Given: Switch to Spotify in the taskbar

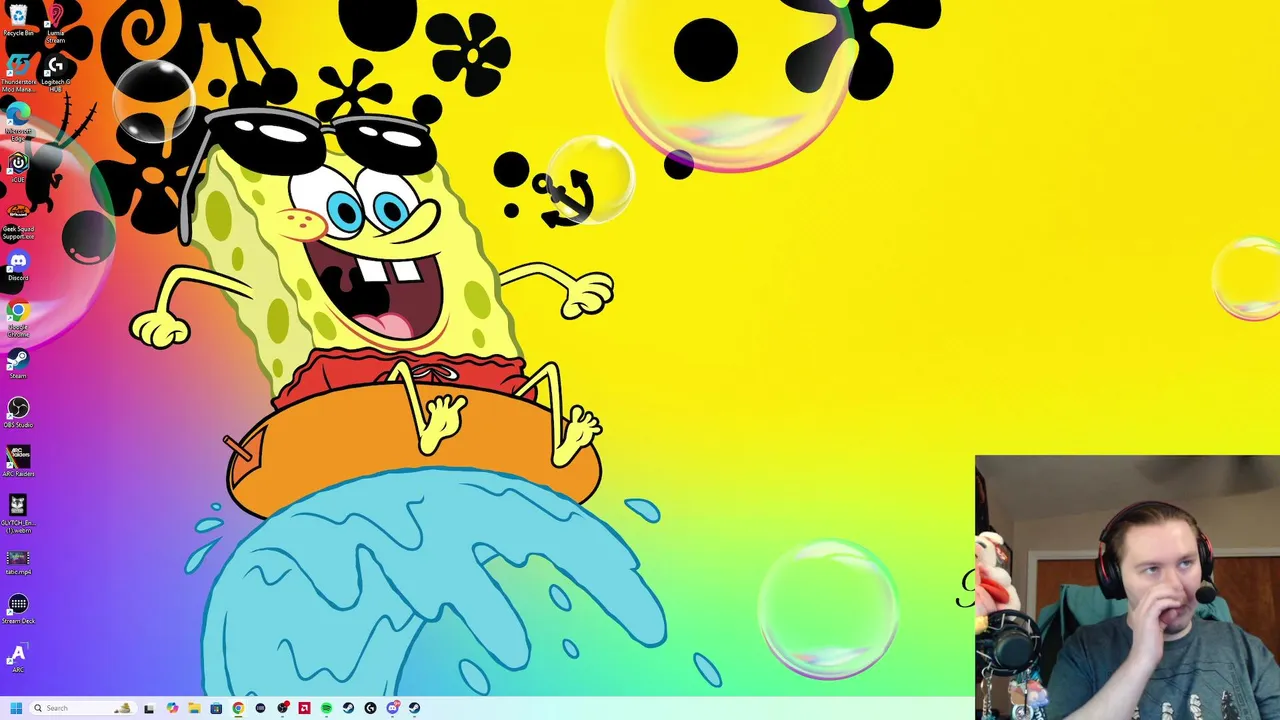Looking at the screenshot, I should pyautogui.click(x=326, y=708).
